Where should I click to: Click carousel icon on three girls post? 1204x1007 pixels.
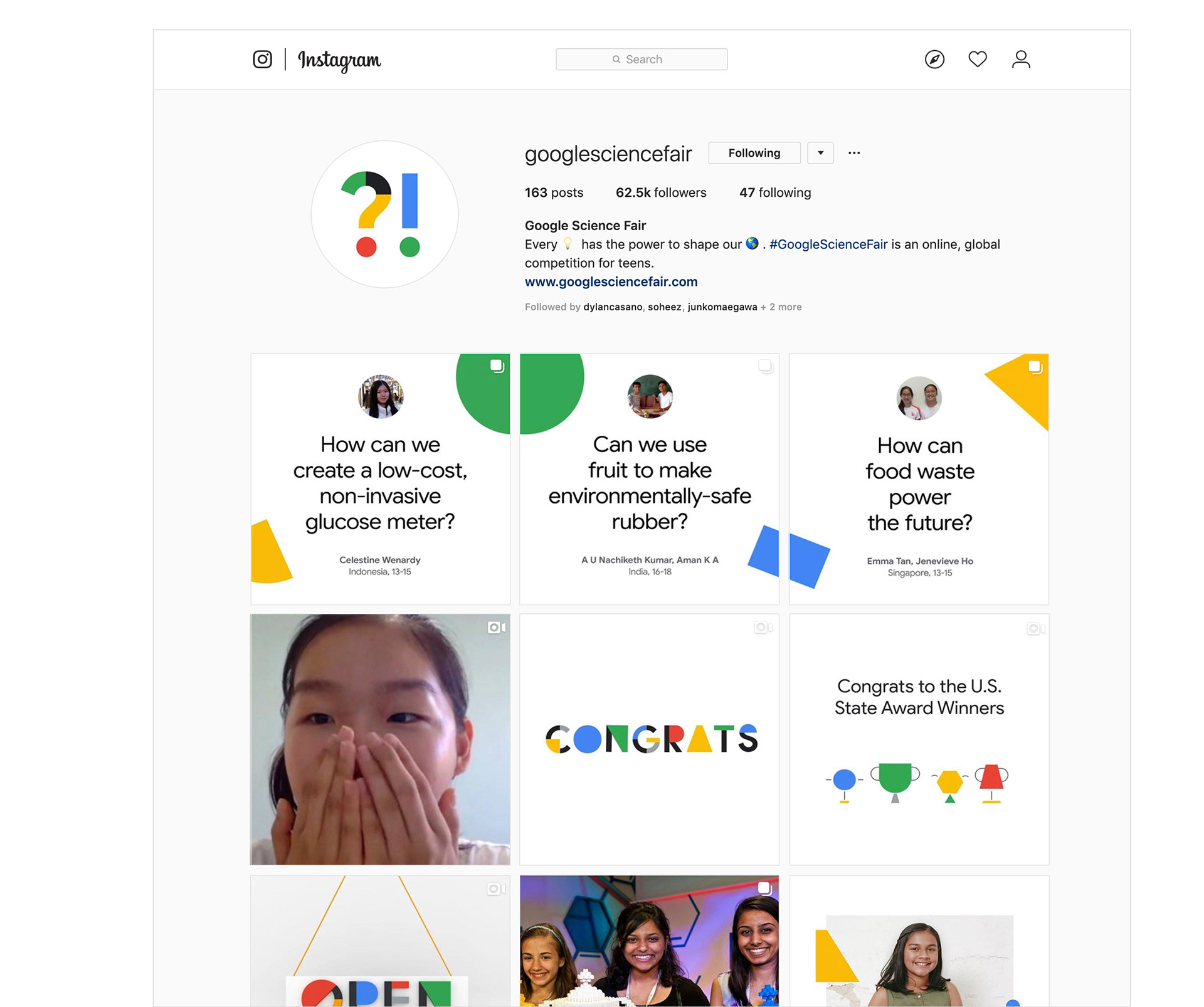pos(764,888)
